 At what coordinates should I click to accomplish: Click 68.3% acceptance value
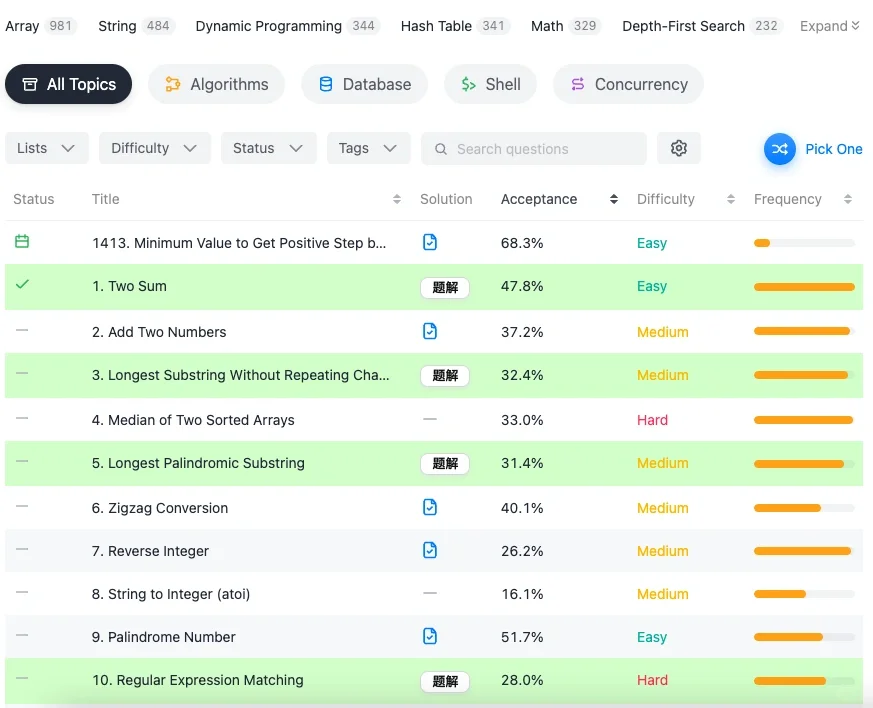522,243
